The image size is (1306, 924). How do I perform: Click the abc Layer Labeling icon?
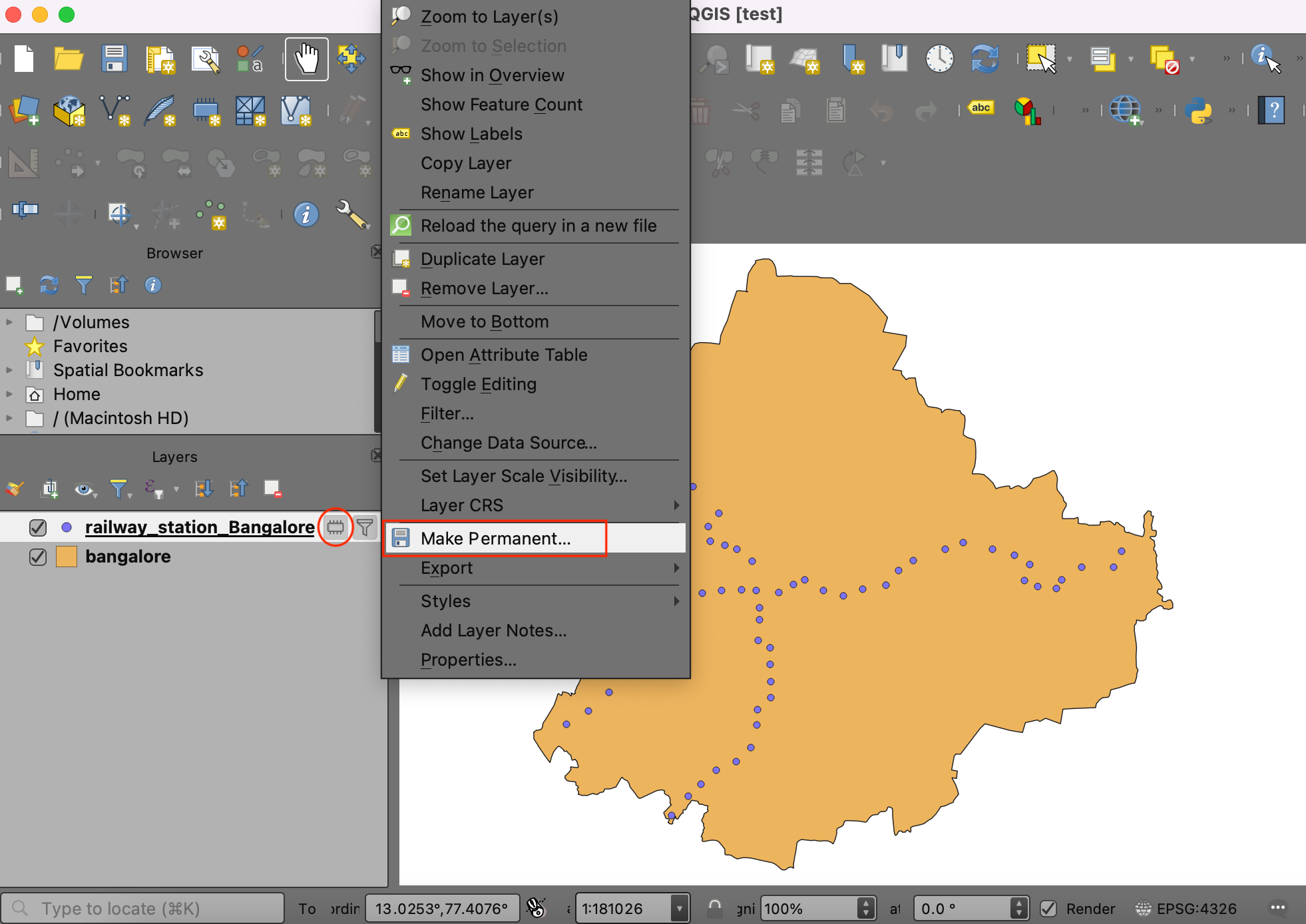click(980, 108)
